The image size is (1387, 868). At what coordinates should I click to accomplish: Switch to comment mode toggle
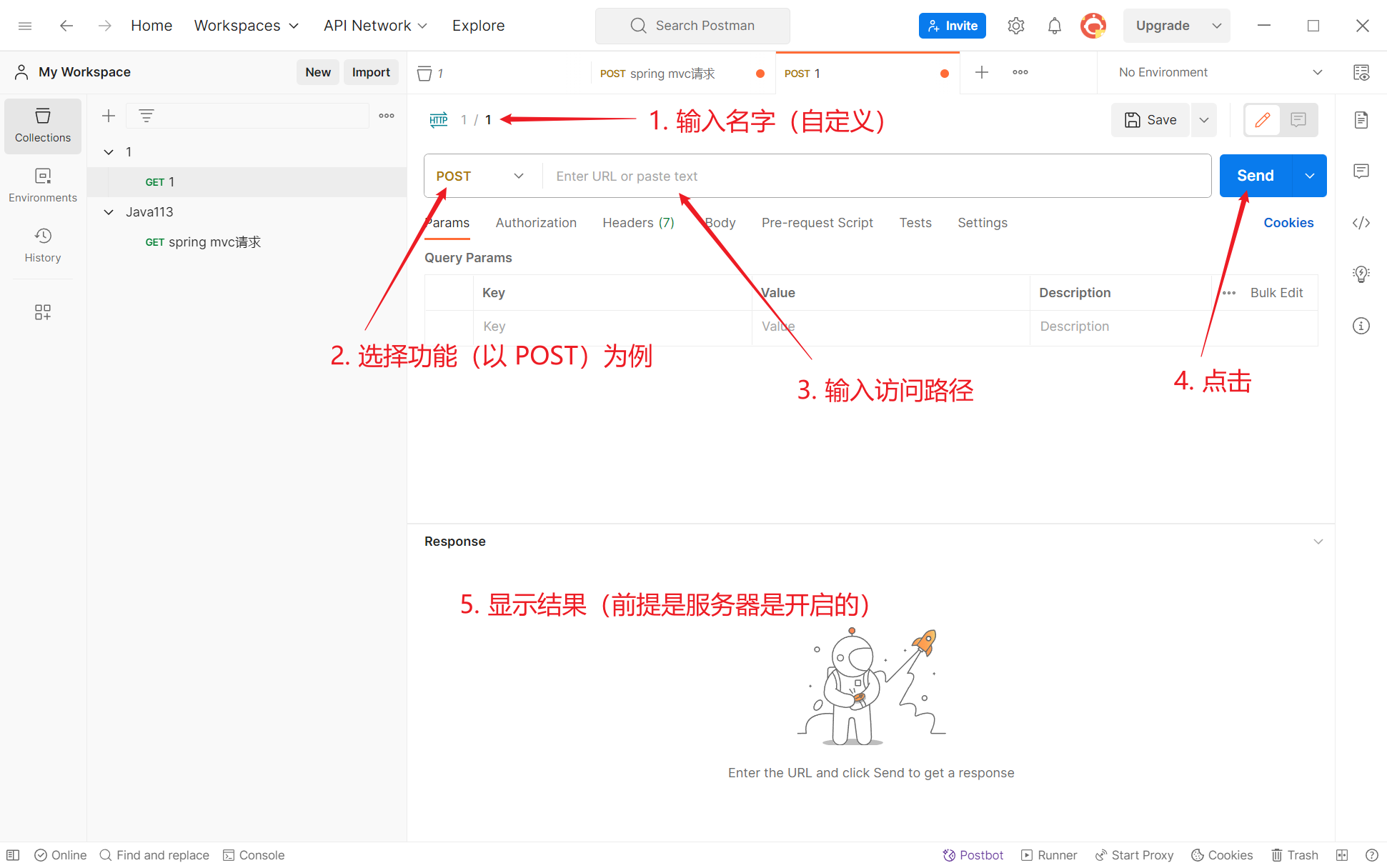(x=1298, y=119)
